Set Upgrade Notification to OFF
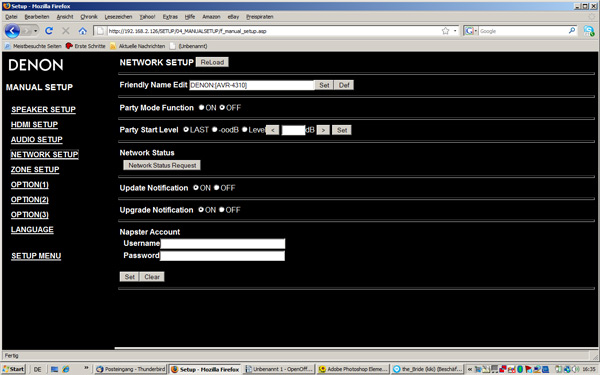Screen dimensions: 600x375 pyautogui.click(x=222, y=210)
